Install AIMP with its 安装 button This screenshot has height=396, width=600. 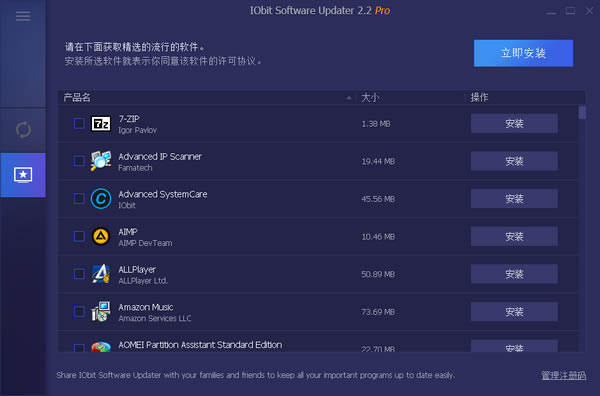(x=514, y=236)
